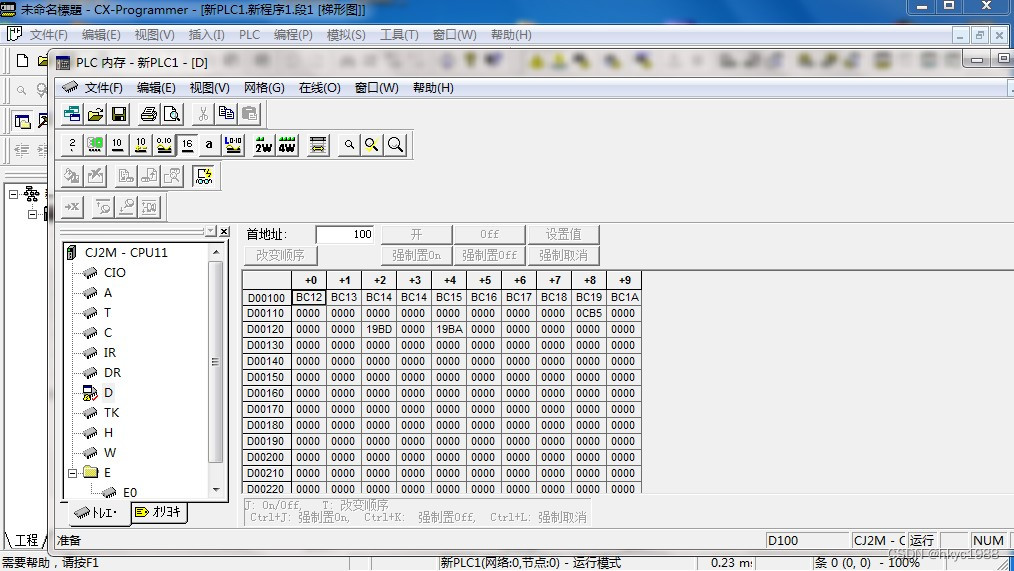This screenshot has height=571, width=1014.
Task: Select the DR memory area in tree
Action: (x=112, y=372)
